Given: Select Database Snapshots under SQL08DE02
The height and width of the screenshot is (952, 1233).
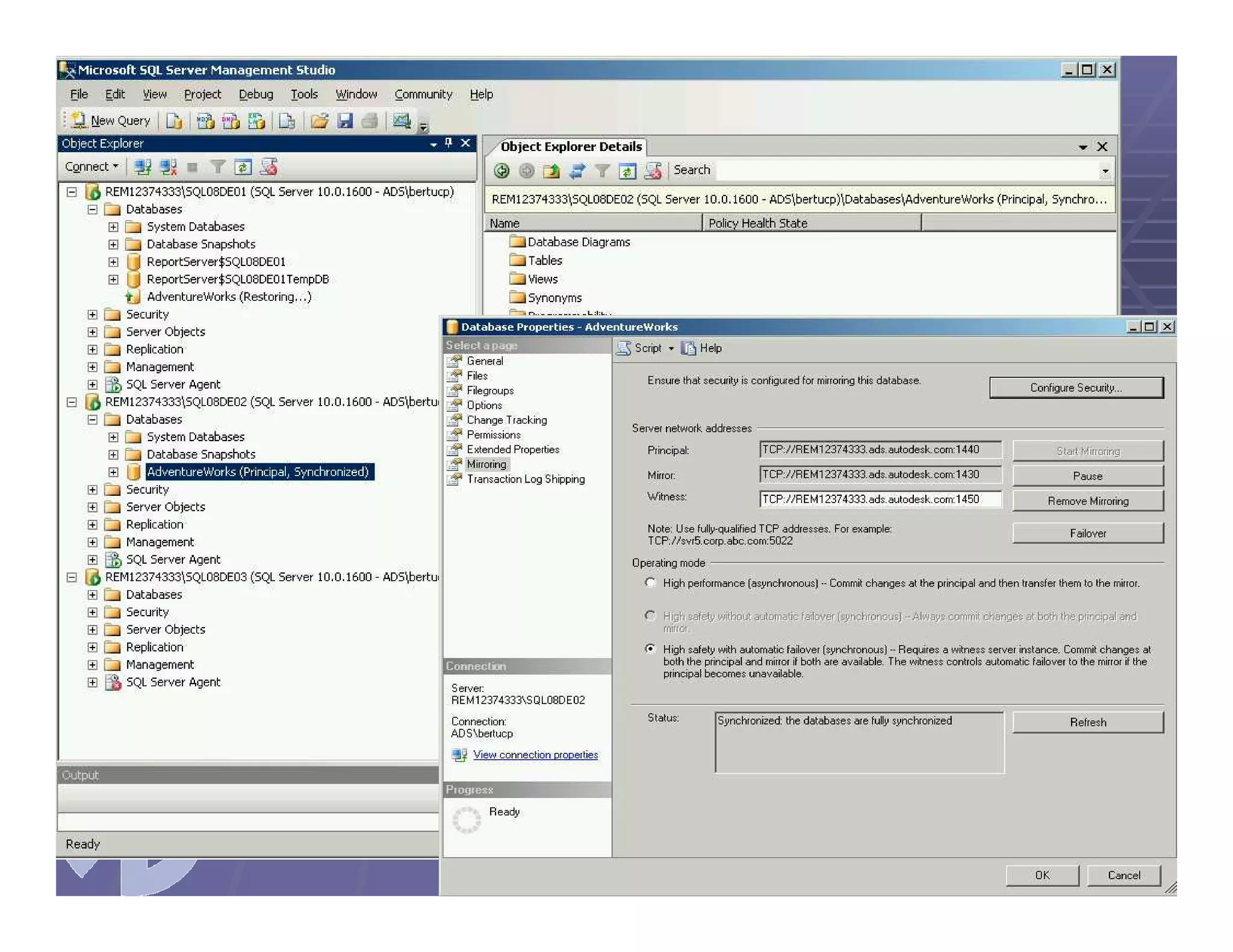Looking at the screenshot, I should coord(201,455).
